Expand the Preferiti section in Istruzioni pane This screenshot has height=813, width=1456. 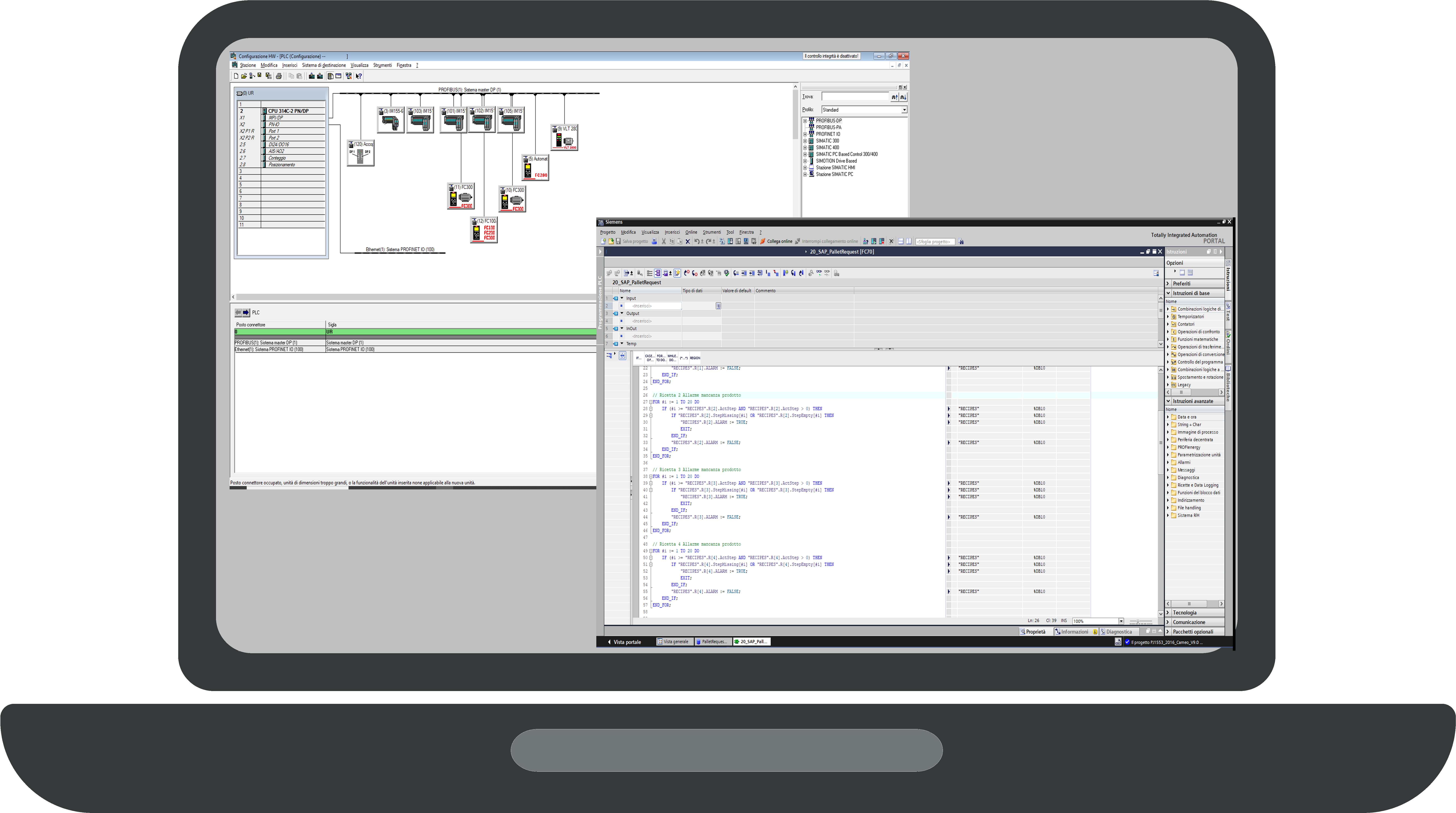click(1168, 284)
